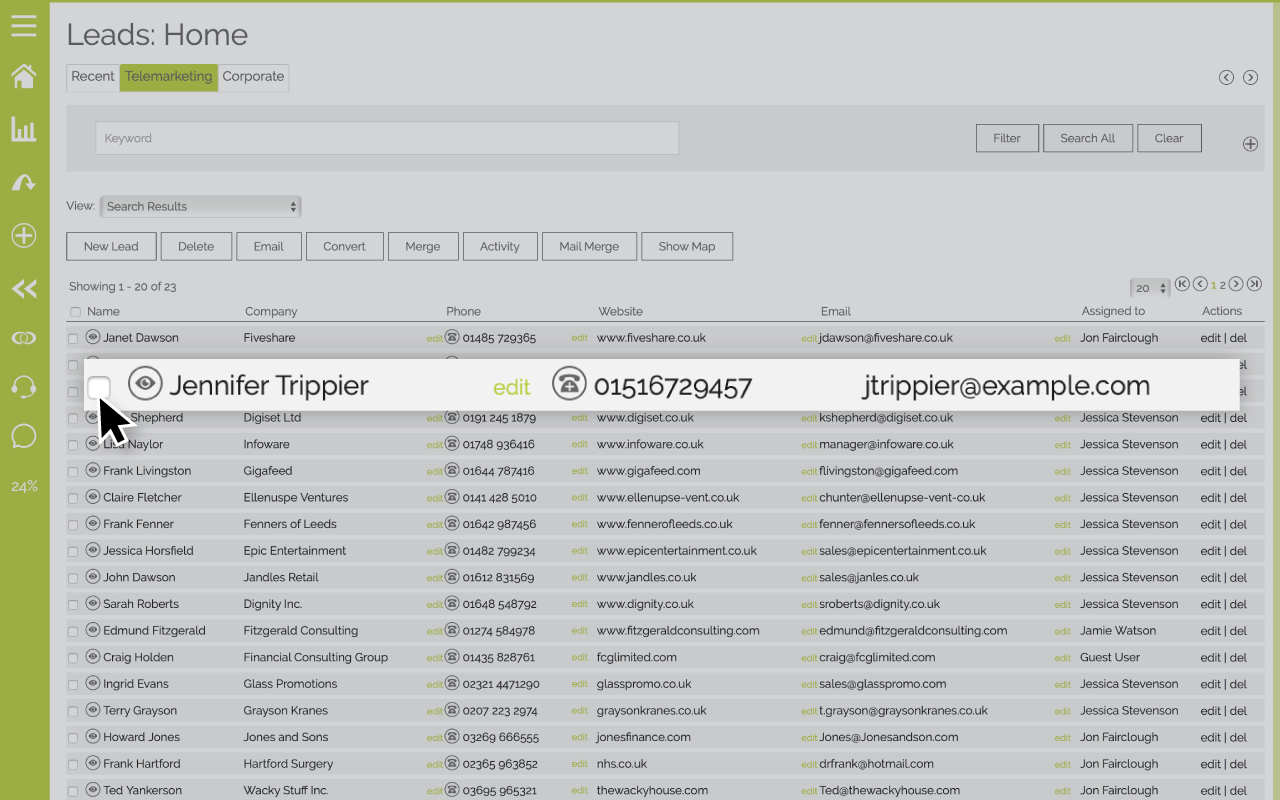Switch to the Recent tab
1280x800 pixels.
click(x=92, y=76)
